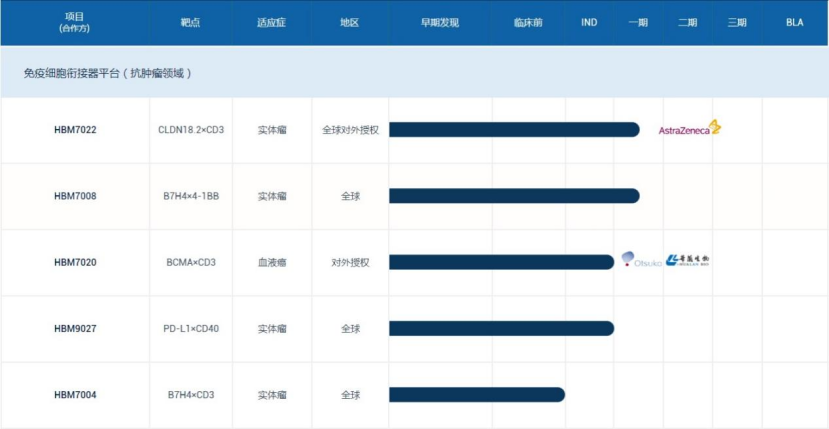
Task: Select the HBM9027 project name
Action: (75, 328)
